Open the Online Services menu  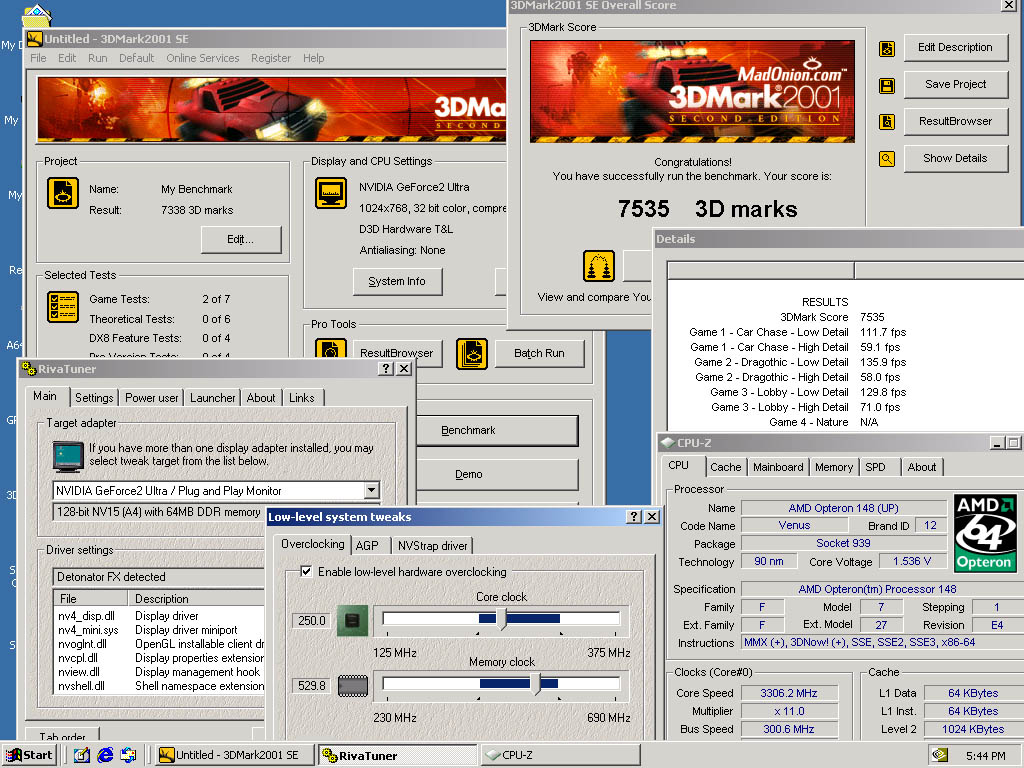click(202, 58)
